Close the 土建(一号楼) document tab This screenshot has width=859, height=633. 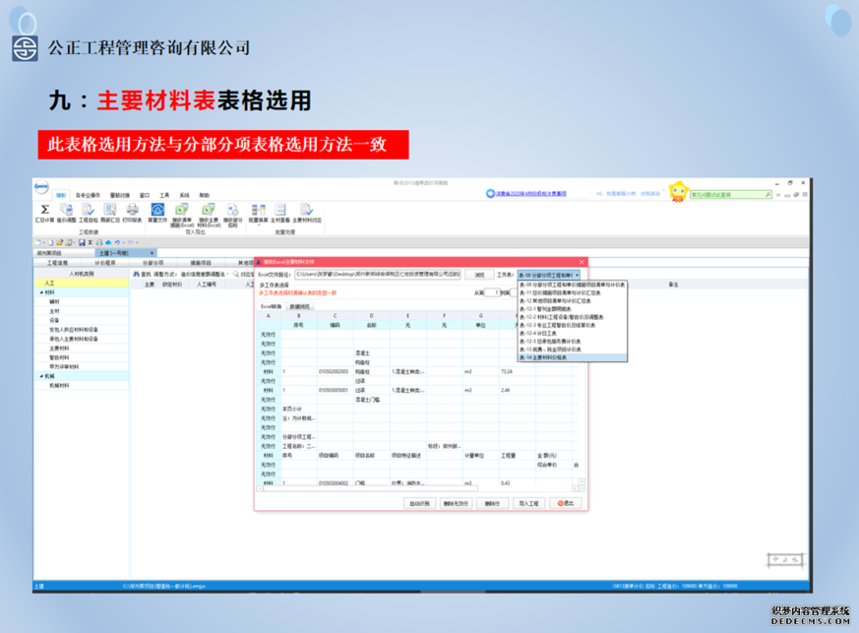[152, 253]
